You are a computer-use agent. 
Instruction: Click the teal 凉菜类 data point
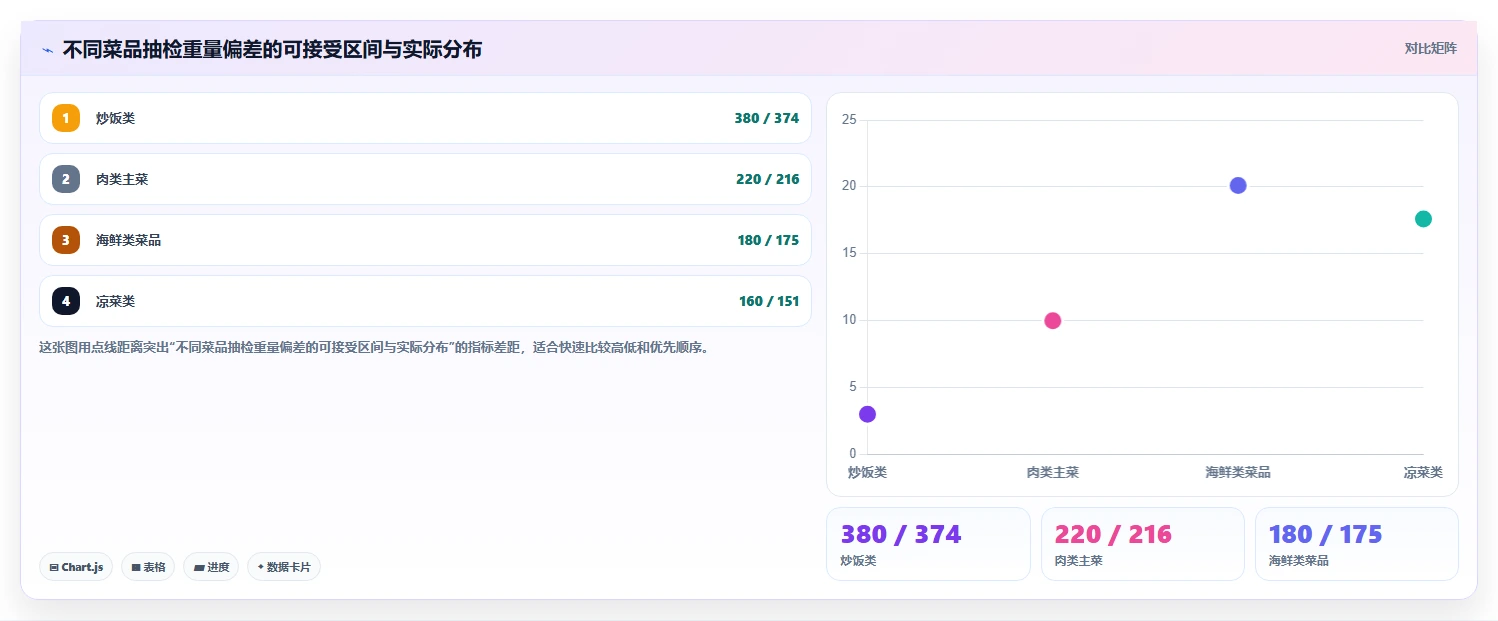(1423, 219)
